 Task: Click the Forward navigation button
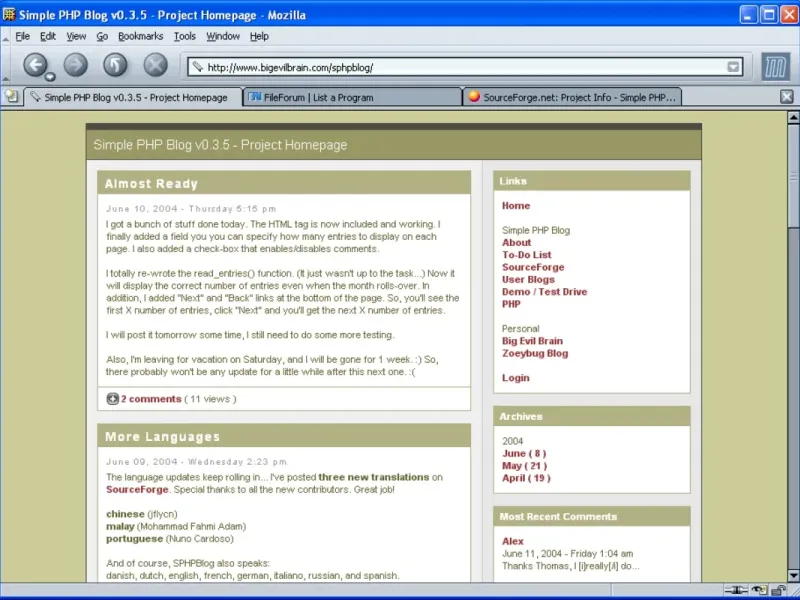[76, 65]
